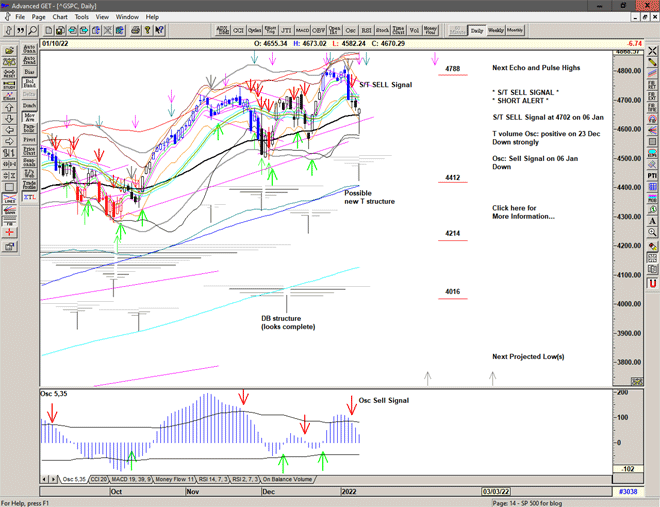Open the Tools menu
The height and width of the screenshot is (507, 660).
pos(82,17)
